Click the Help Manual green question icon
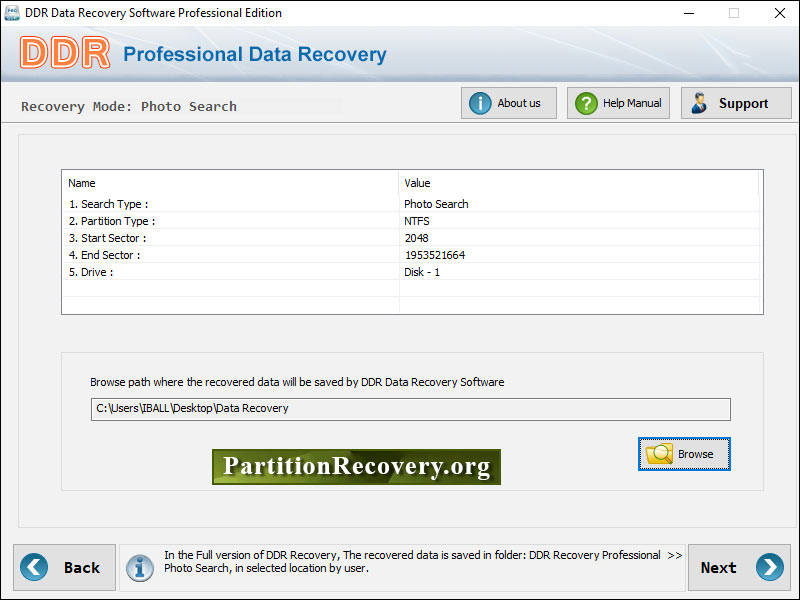 tap(586, 102)
